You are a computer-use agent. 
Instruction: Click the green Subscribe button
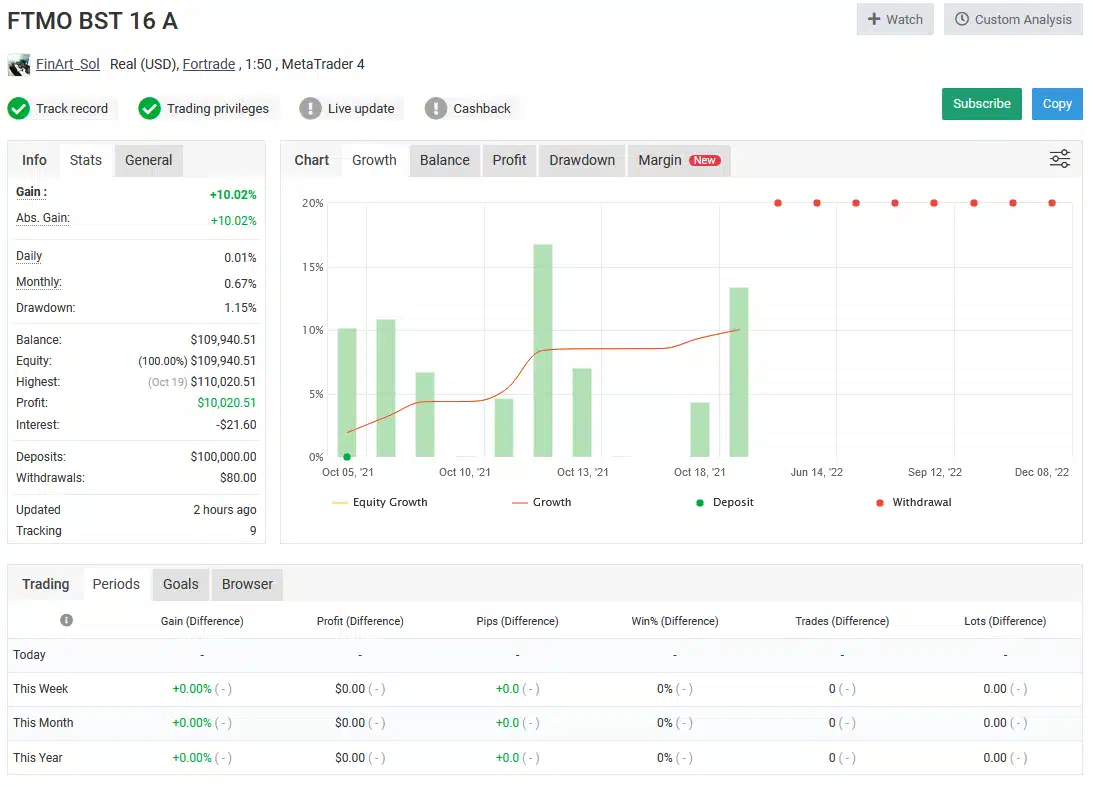click(981, 104)
